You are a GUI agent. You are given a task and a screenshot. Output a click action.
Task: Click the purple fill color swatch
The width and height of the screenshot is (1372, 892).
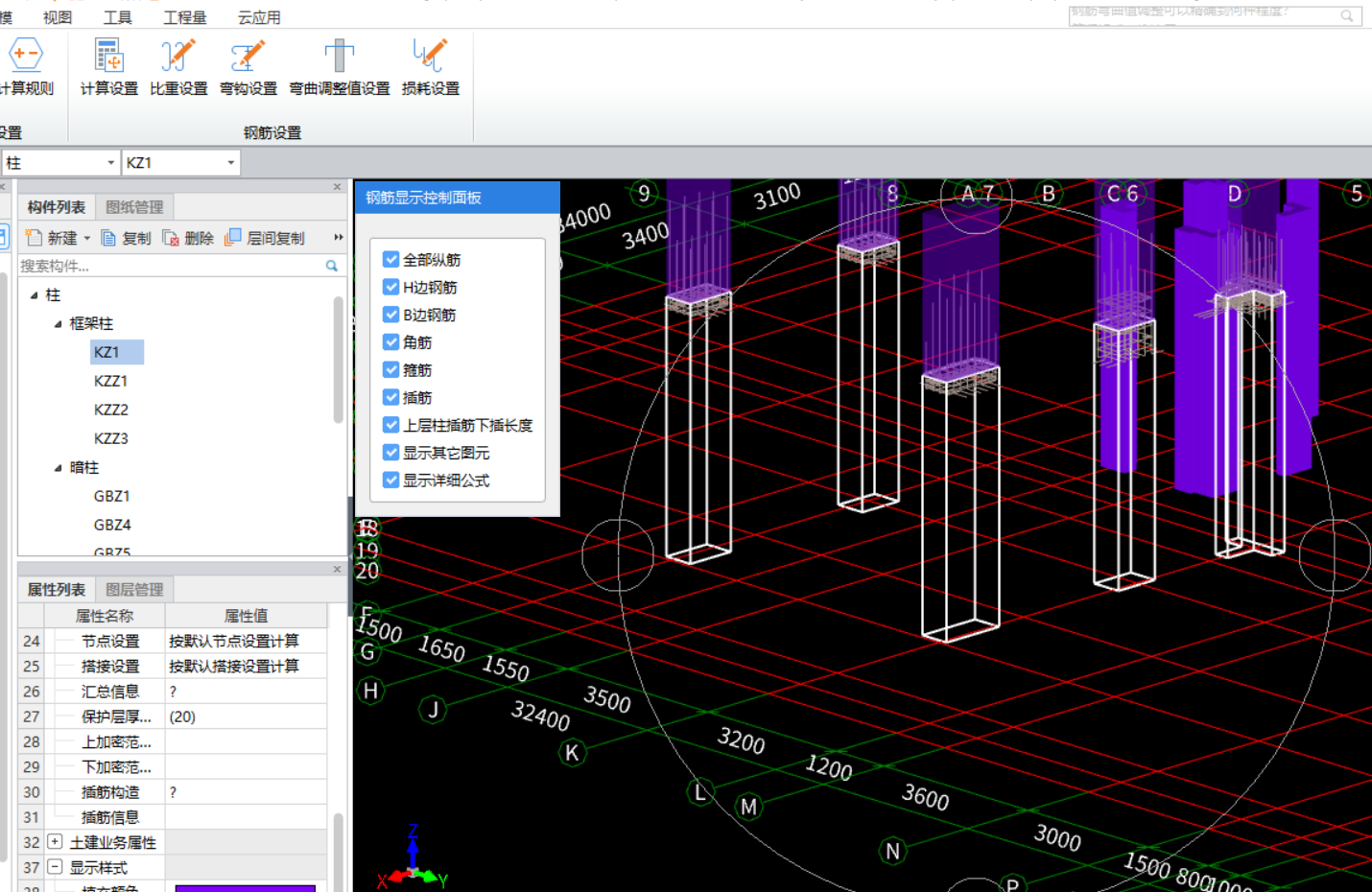click(246, 888)
